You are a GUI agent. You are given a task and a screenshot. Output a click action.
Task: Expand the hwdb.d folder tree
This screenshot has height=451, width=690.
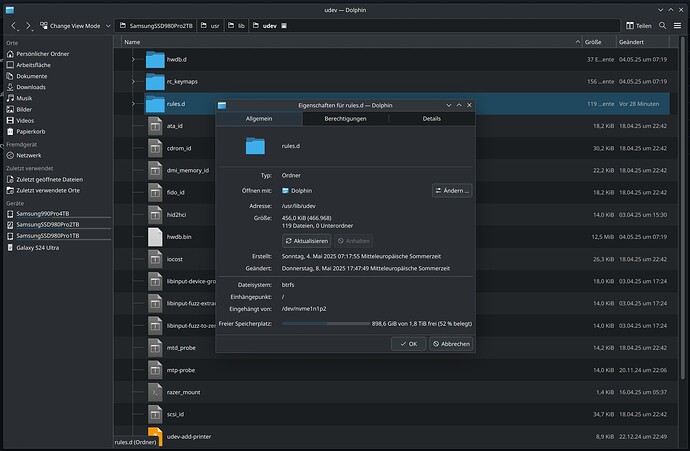pos(133,59)
